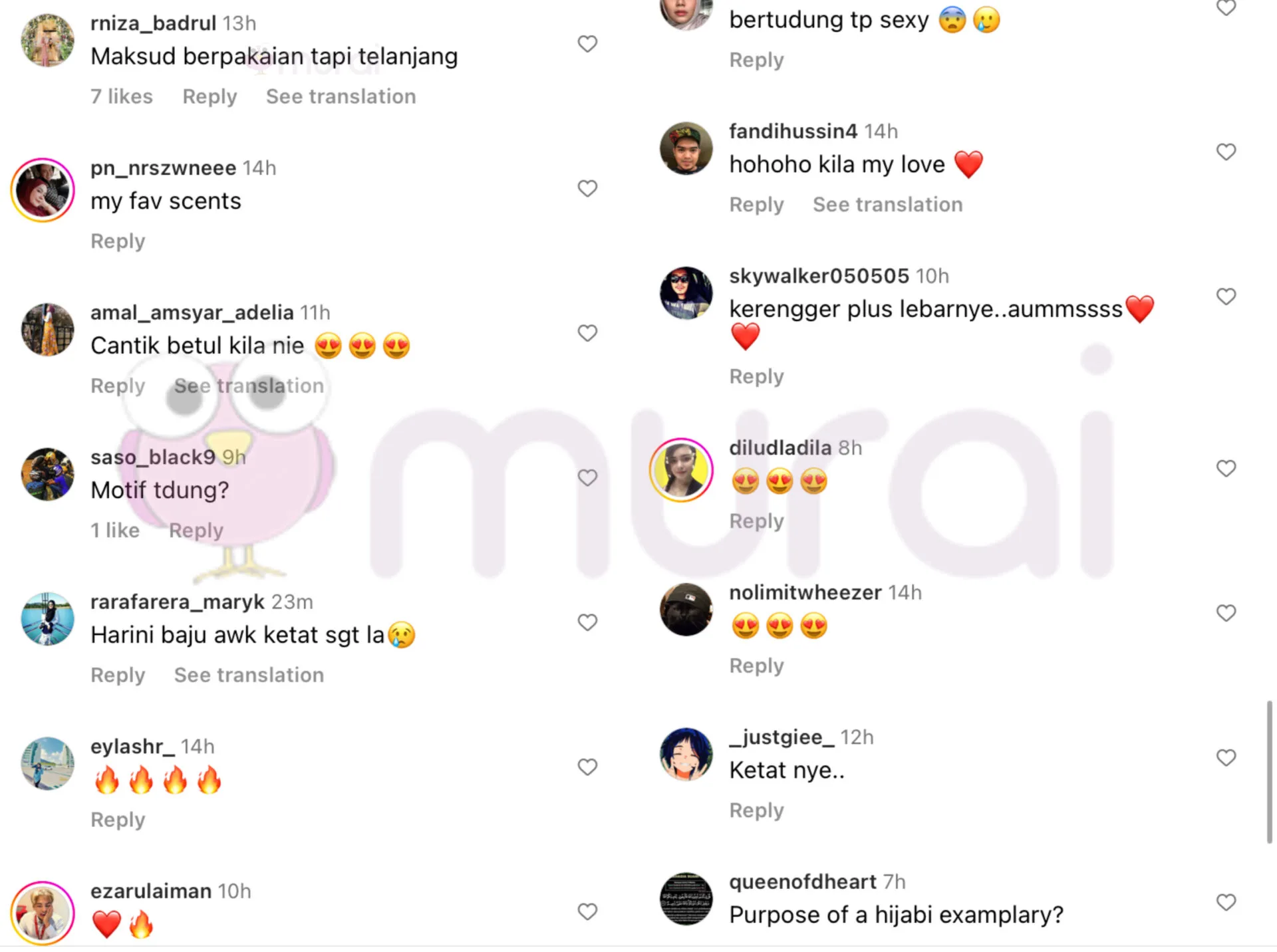Screen dimensions: 1277x952
Task: Toggle like on diludladila's comment
Action: click(1226, 469)
